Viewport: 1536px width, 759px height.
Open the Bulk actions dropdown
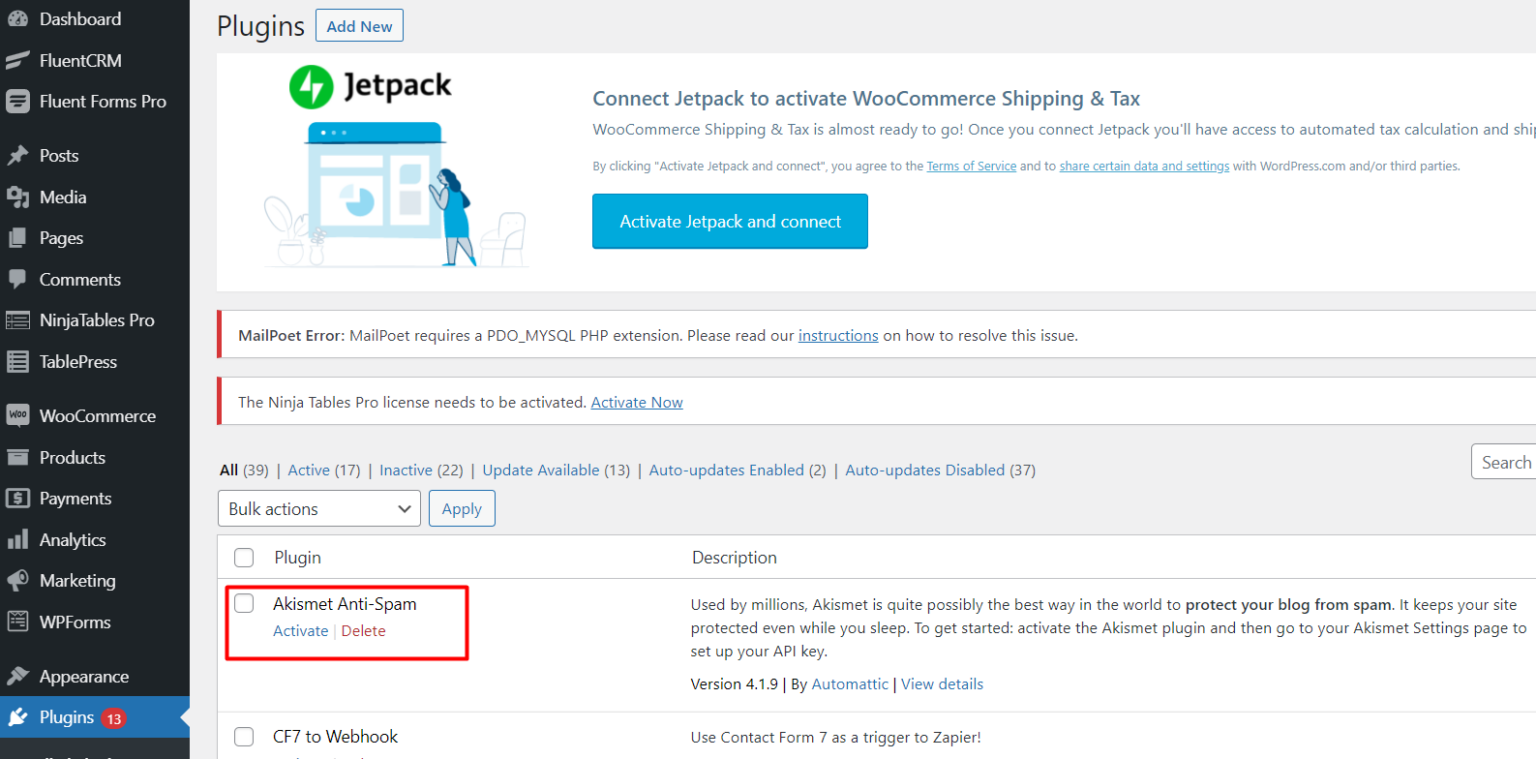318,508
